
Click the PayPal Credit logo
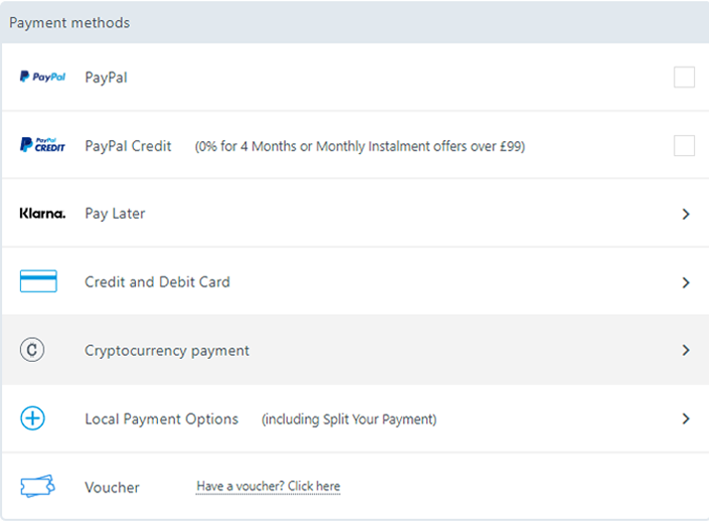click(43, 145)
